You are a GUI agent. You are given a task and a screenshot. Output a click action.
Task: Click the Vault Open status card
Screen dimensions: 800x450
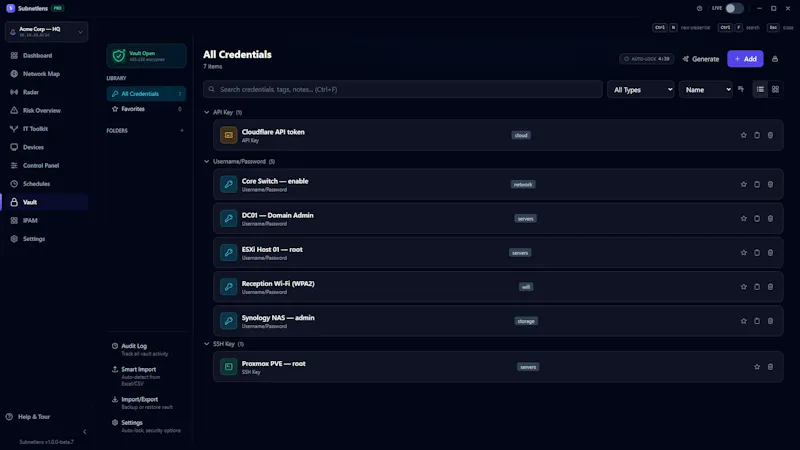146,56
